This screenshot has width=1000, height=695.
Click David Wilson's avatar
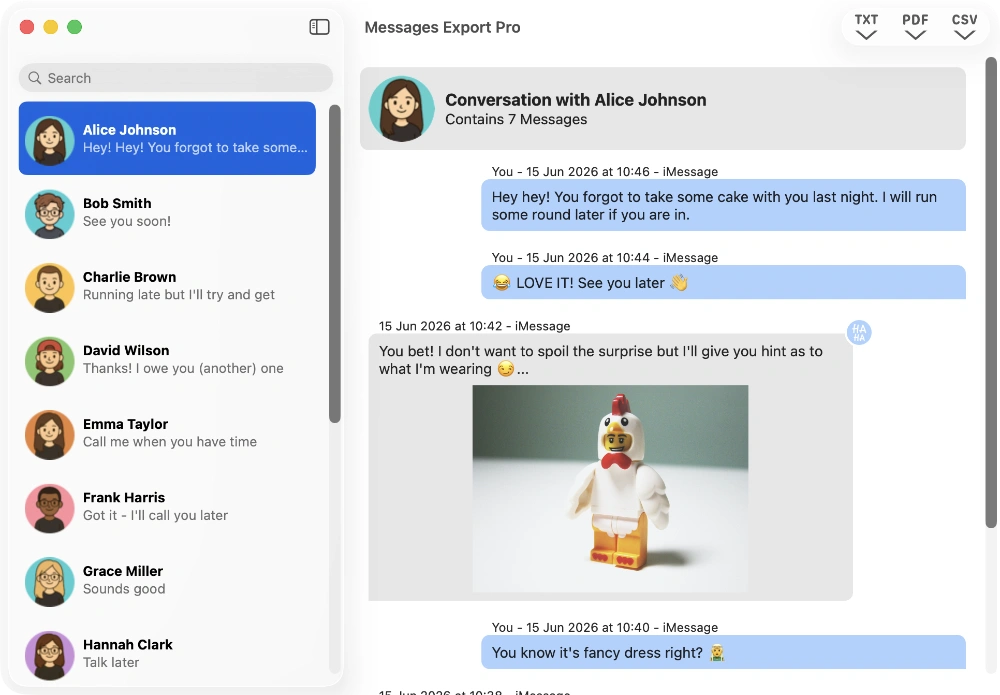tap(49, 361)
